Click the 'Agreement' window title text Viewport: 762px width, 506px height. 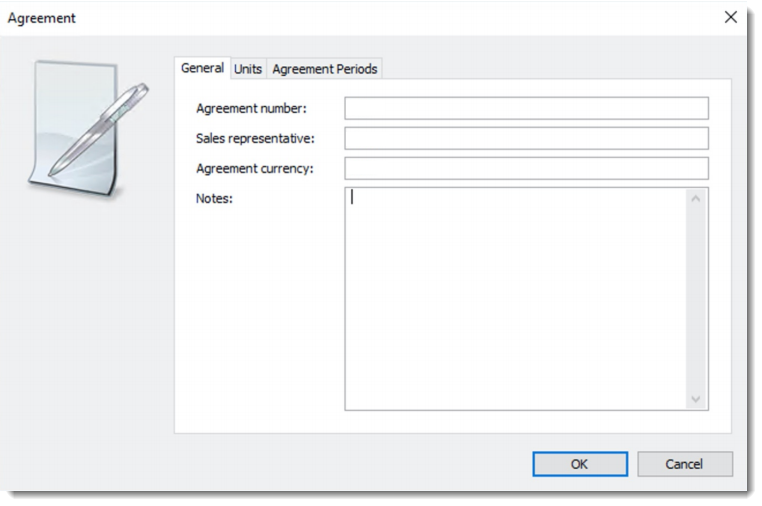(41, 18)
